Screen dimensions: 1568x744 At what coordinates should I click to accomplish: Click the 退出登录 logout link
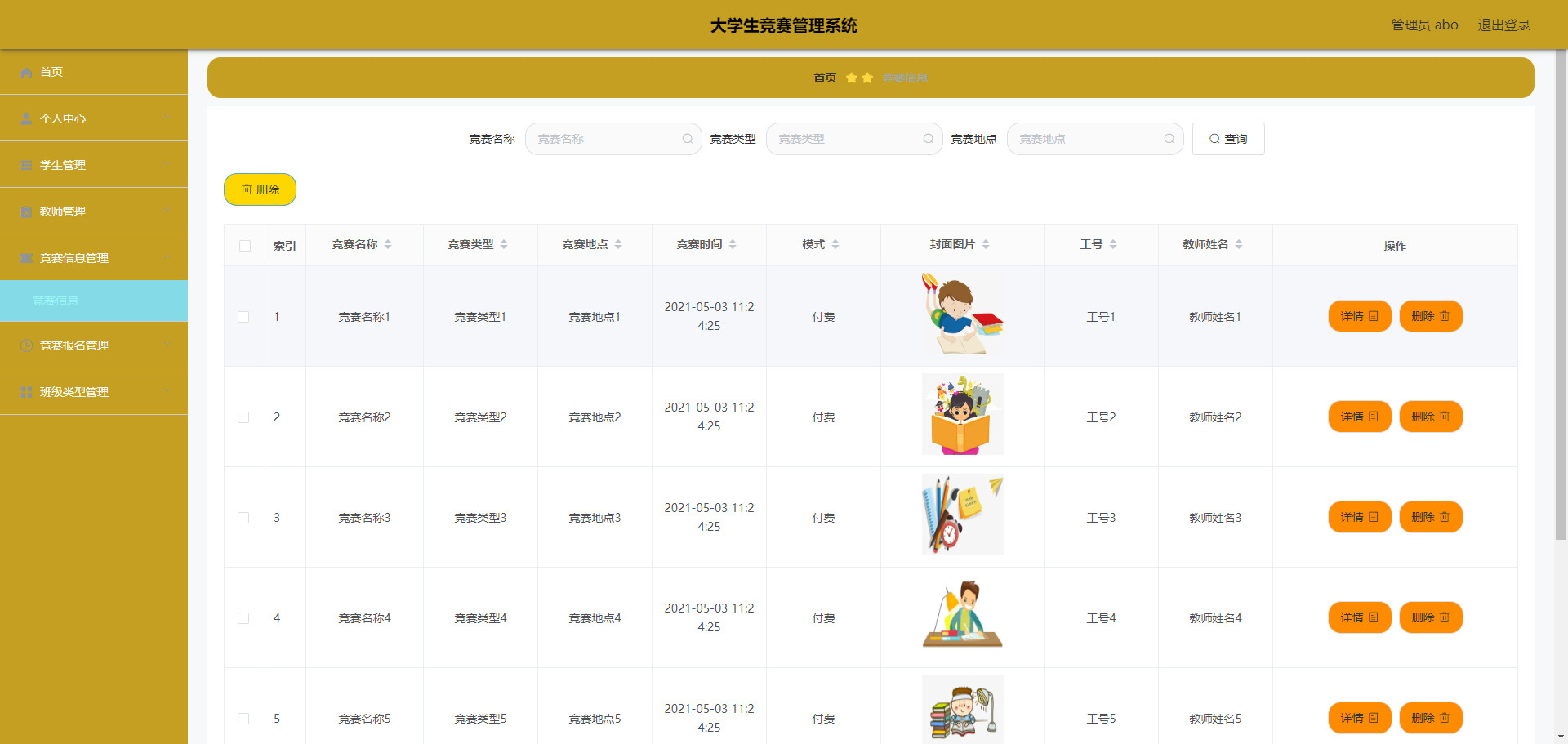click(x=1504, y=25)
